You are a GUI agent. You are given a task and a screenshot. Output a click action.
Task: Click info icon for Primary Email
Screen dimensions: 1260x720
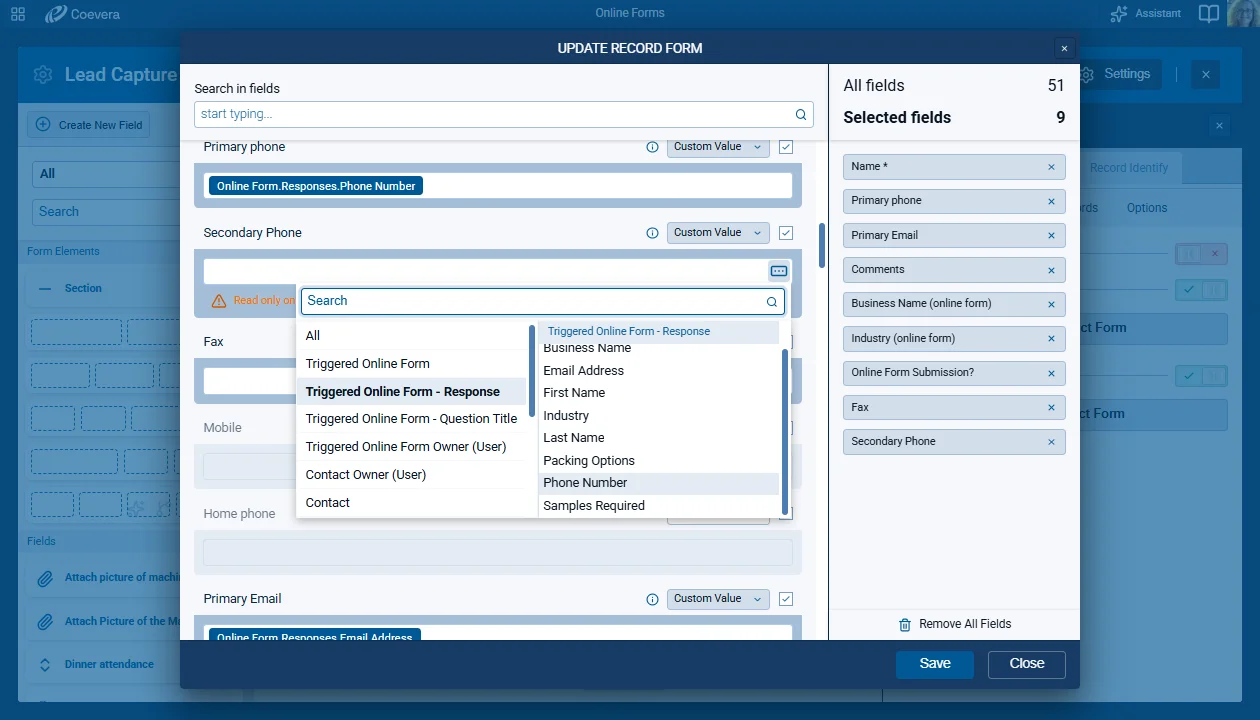(652, 599)
